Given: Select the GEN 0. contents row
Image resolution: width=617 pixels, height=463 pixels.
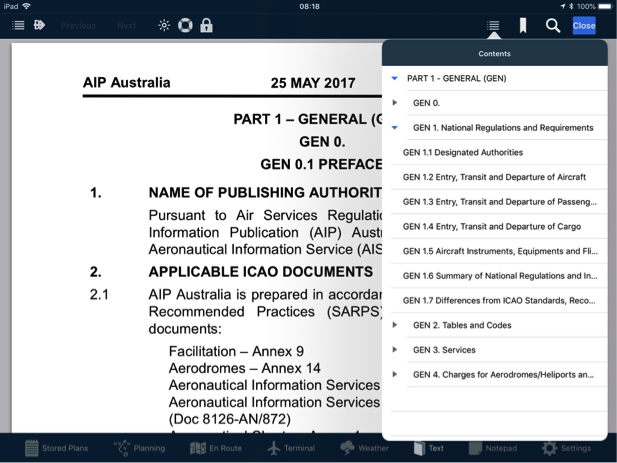Looking at the screenshot, I should click(x=495, y=103).
